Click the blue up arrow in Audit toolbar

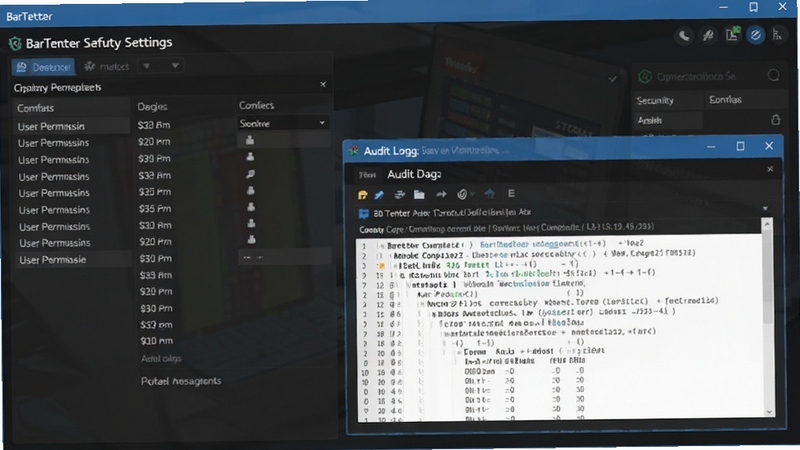pos(490,194)
